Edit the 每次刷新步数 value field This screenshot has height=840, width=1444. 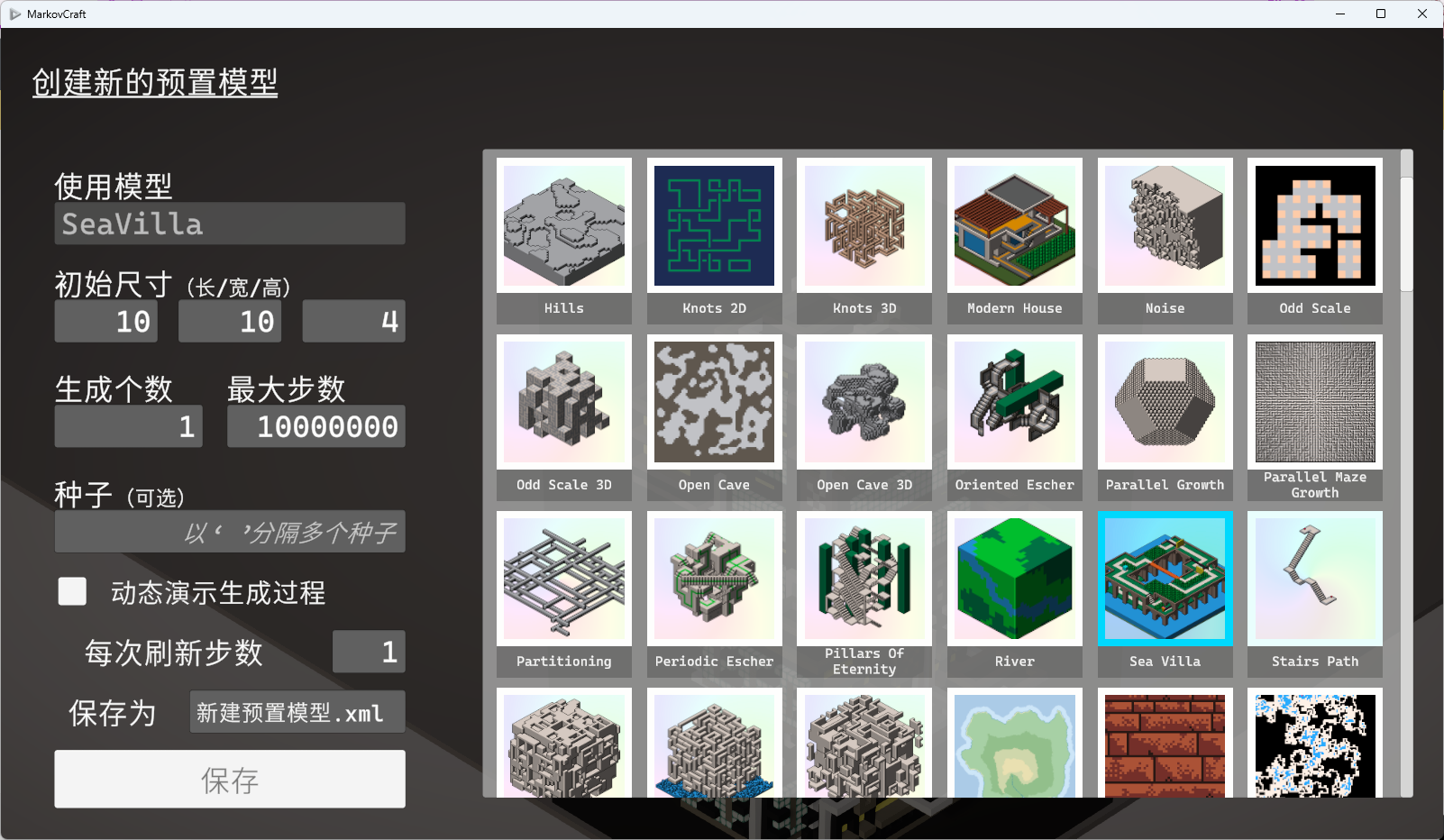click(369, 652)
